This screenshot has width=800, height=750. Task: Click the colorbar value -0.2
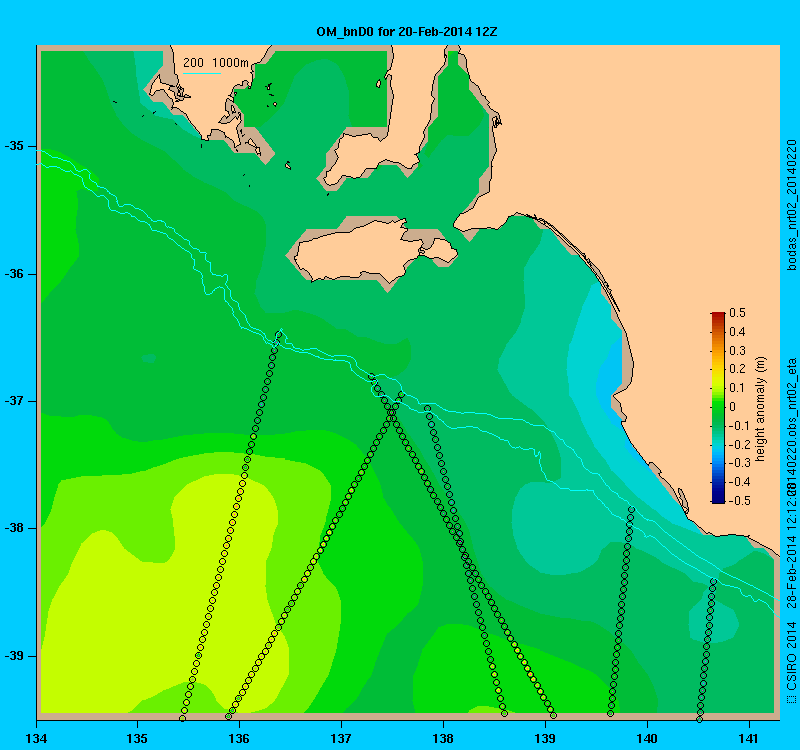pyautogui.click(x=738, y=444)
